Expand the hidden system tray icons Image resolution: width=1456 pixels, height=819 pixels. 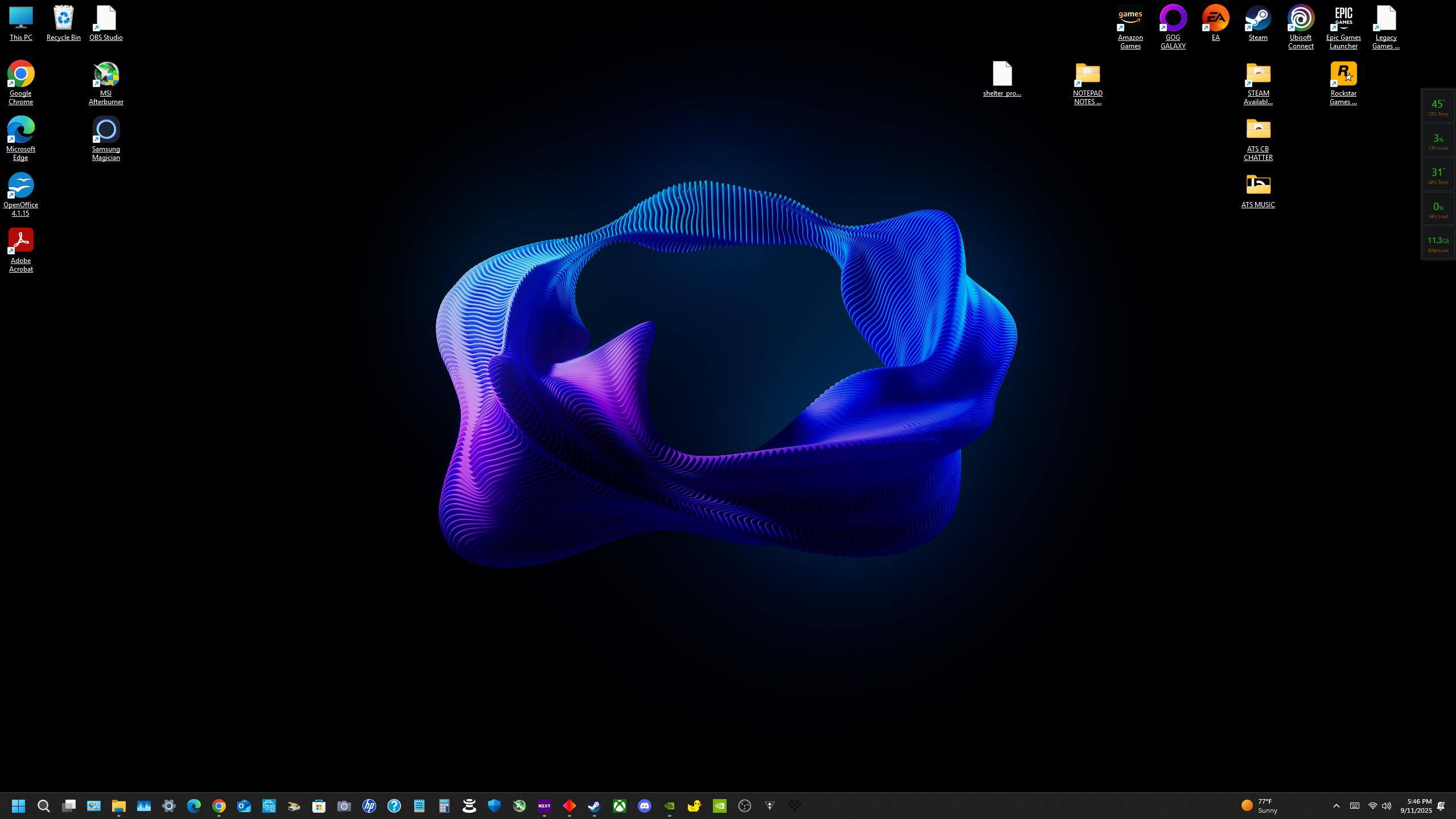click(x=1336, y=805)
